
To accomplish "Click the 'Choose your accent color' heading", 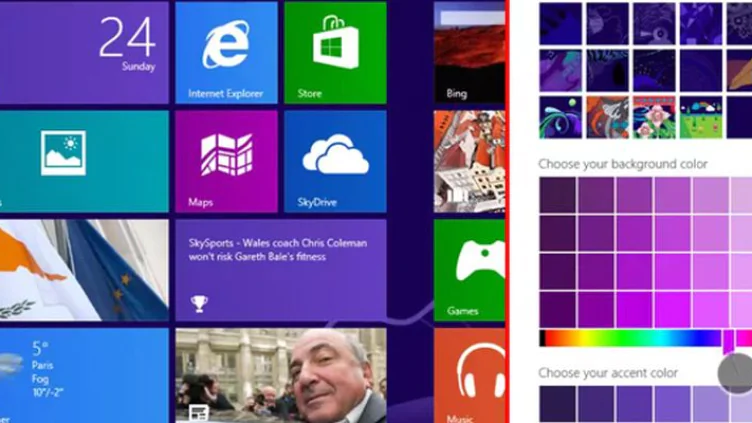I will click(608, 373).
